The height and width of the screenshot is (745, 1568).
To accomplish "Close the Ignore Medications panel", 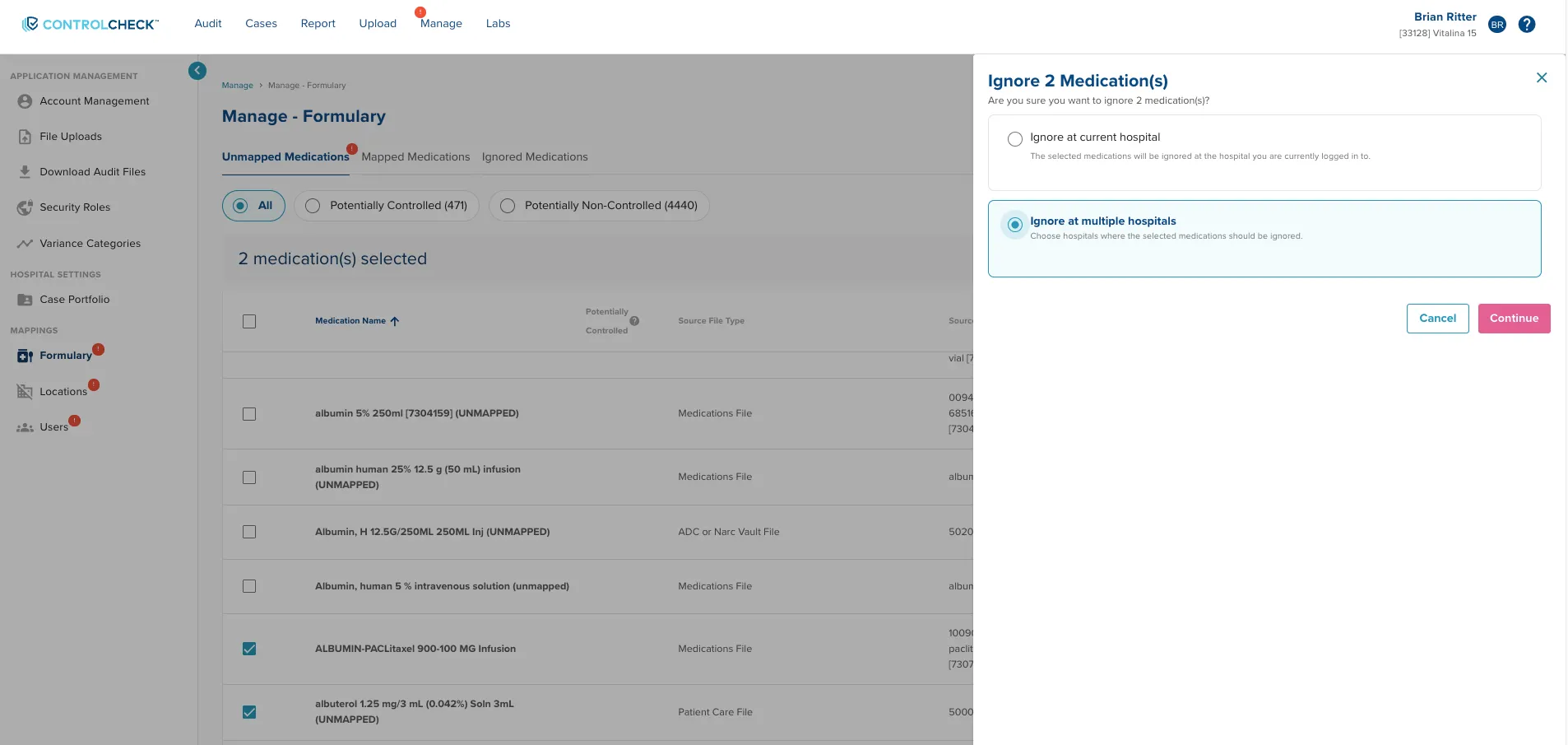I will [x=1542, y=77].
